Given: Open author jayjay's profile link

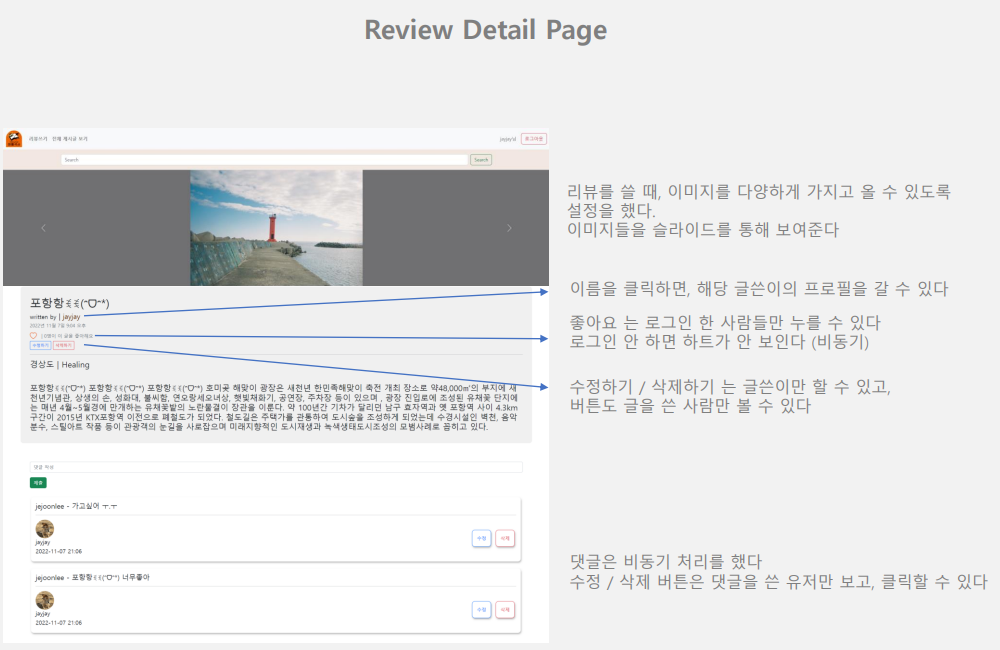Looking at the screenshot, I should pyautogui.click(x=71, y=316).
